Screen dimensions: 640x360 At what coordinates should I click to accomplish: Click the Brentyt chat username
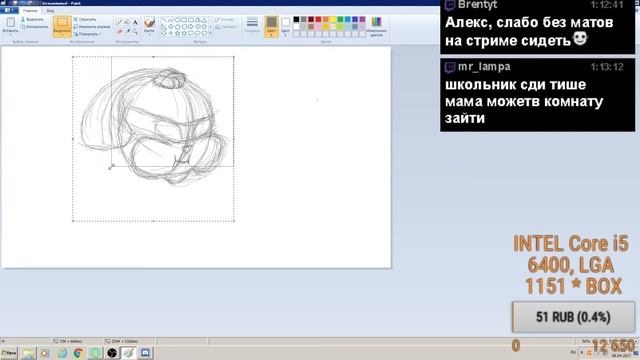point(477,5)
